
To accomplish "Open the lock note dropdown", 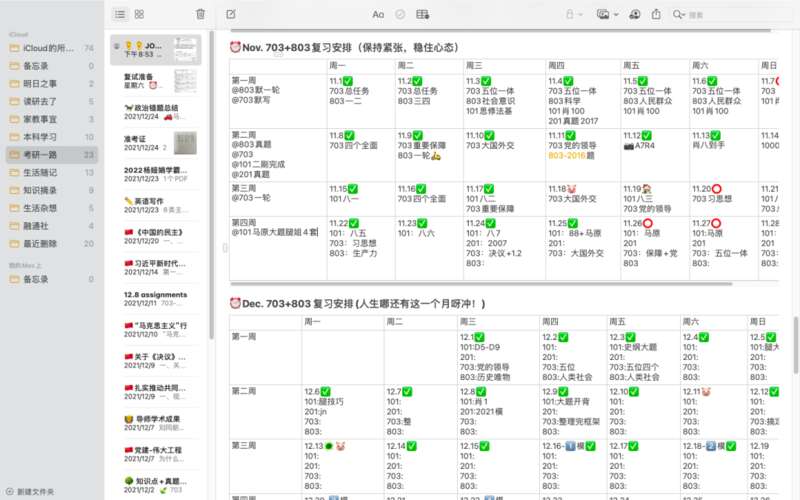I will coord(573,14).
